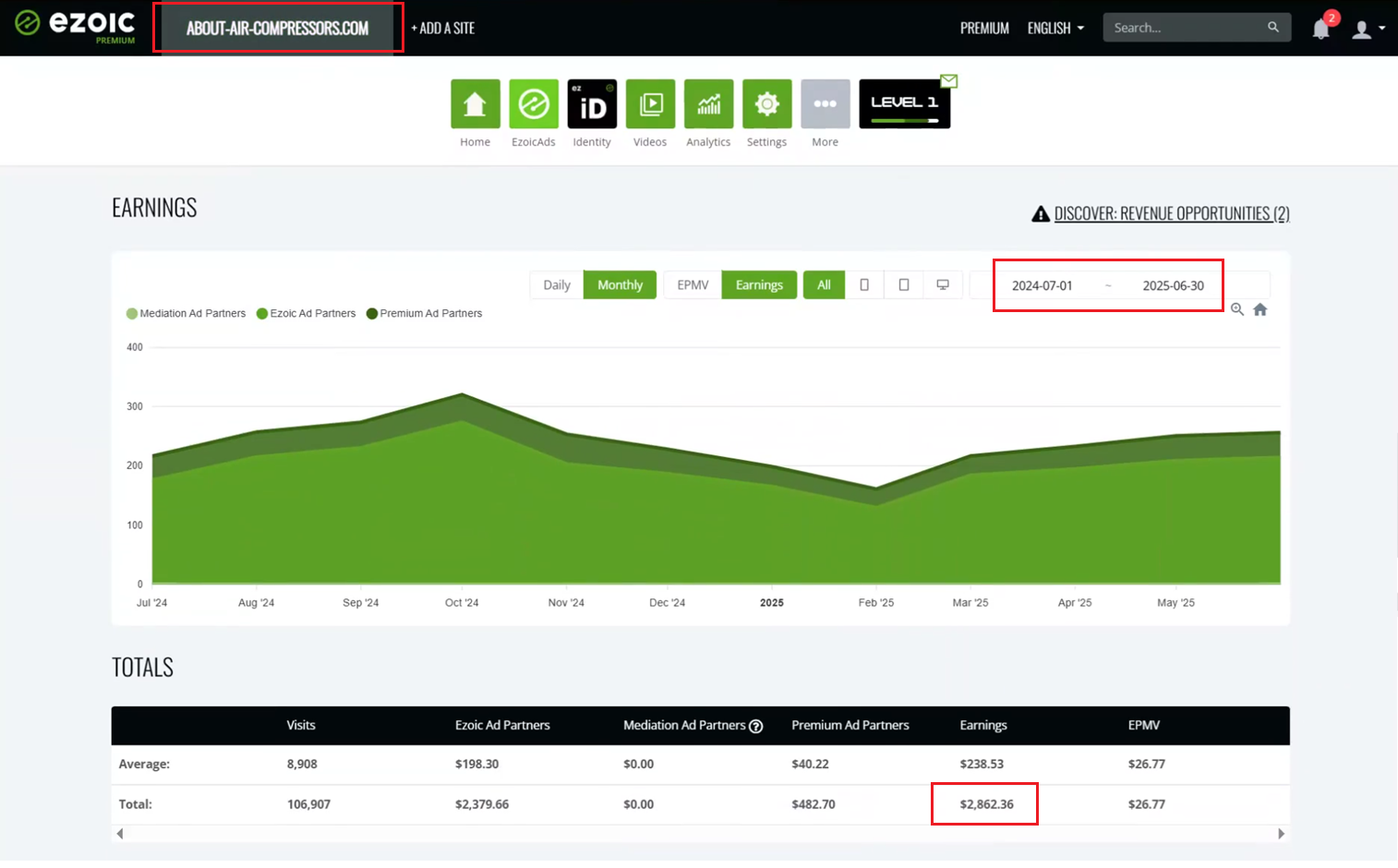Click + Add a Site
1398x868 pixels.
click(442, 28)
